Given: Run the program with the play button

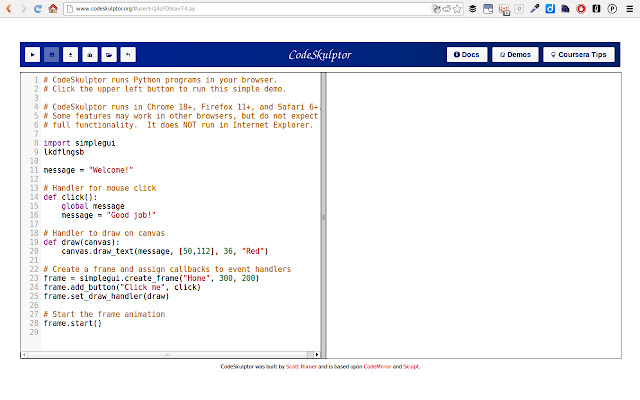Looking at the screenshot, I should tap(32, 55).
